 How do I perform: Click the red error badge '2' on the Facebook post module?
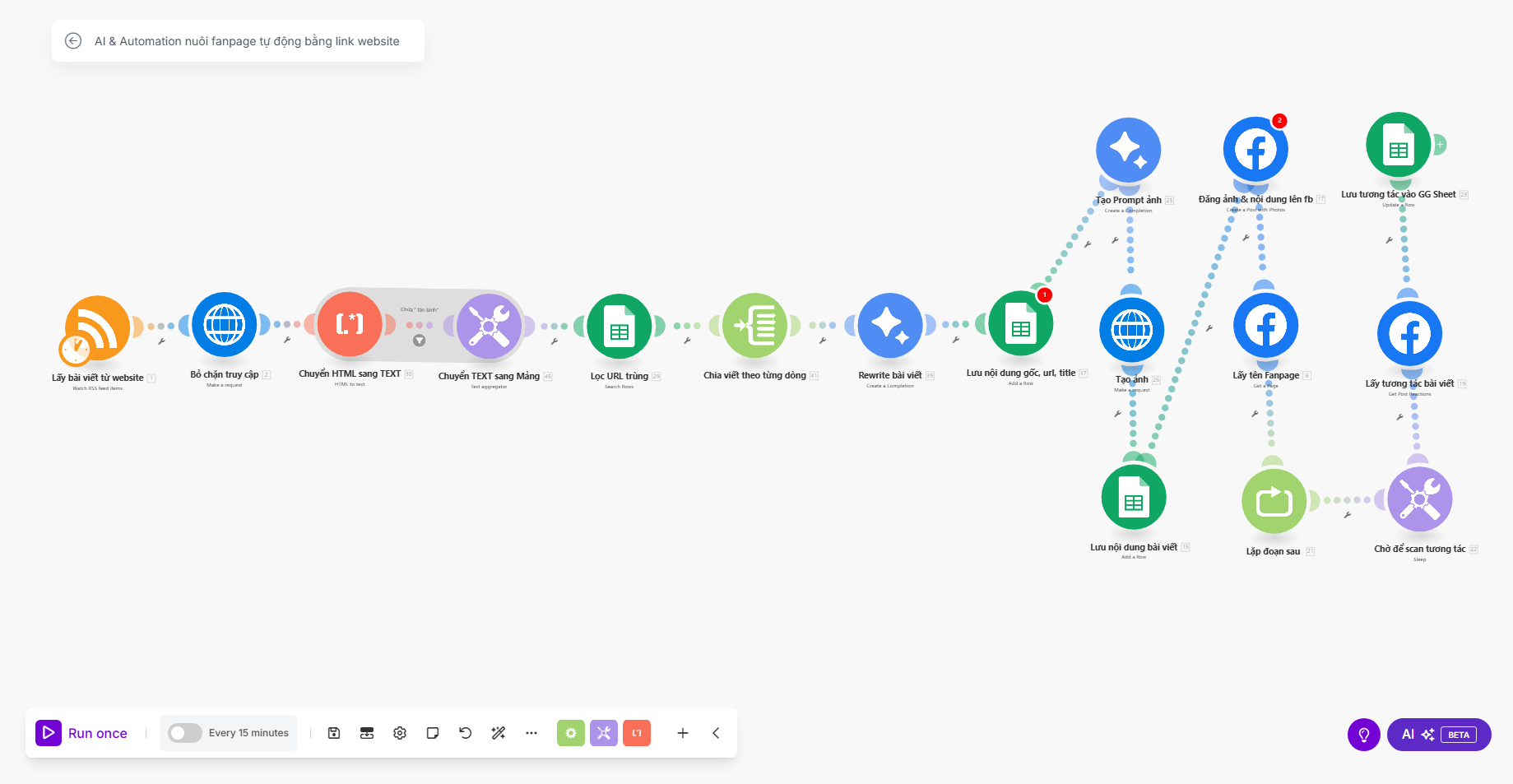[1279, 121]
